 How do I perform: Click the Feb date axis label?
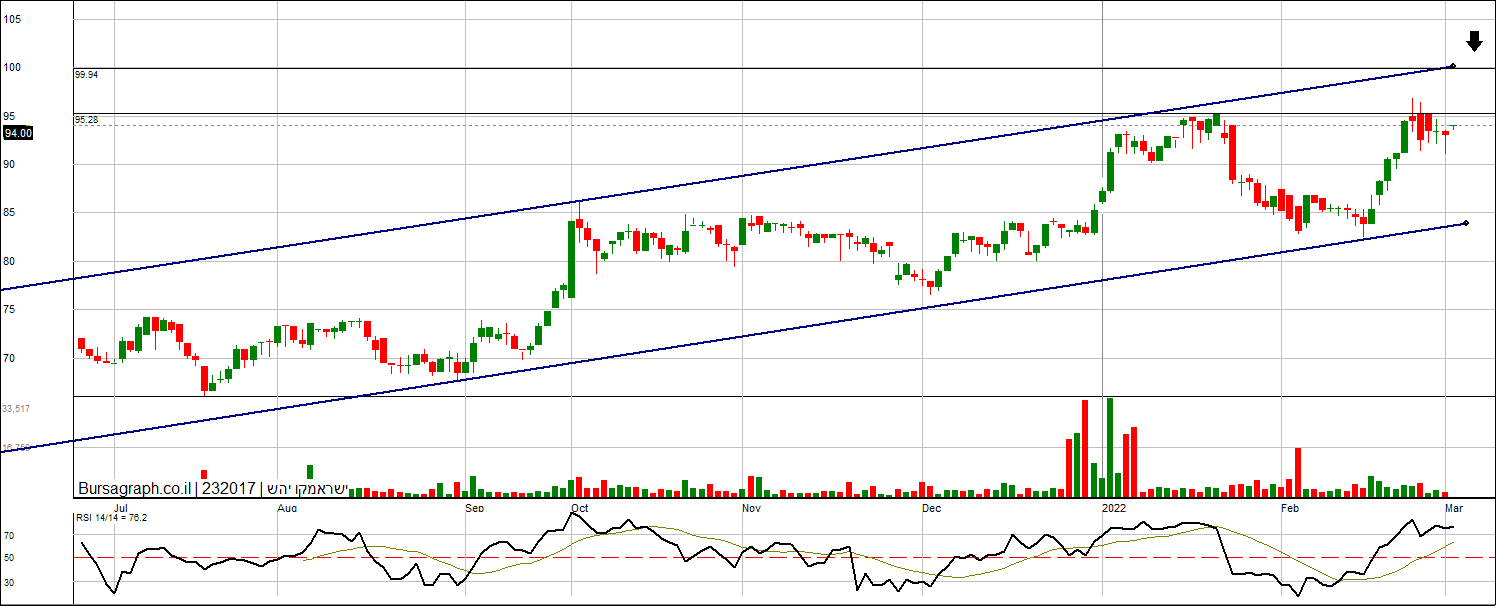(x=1290, y=508)
